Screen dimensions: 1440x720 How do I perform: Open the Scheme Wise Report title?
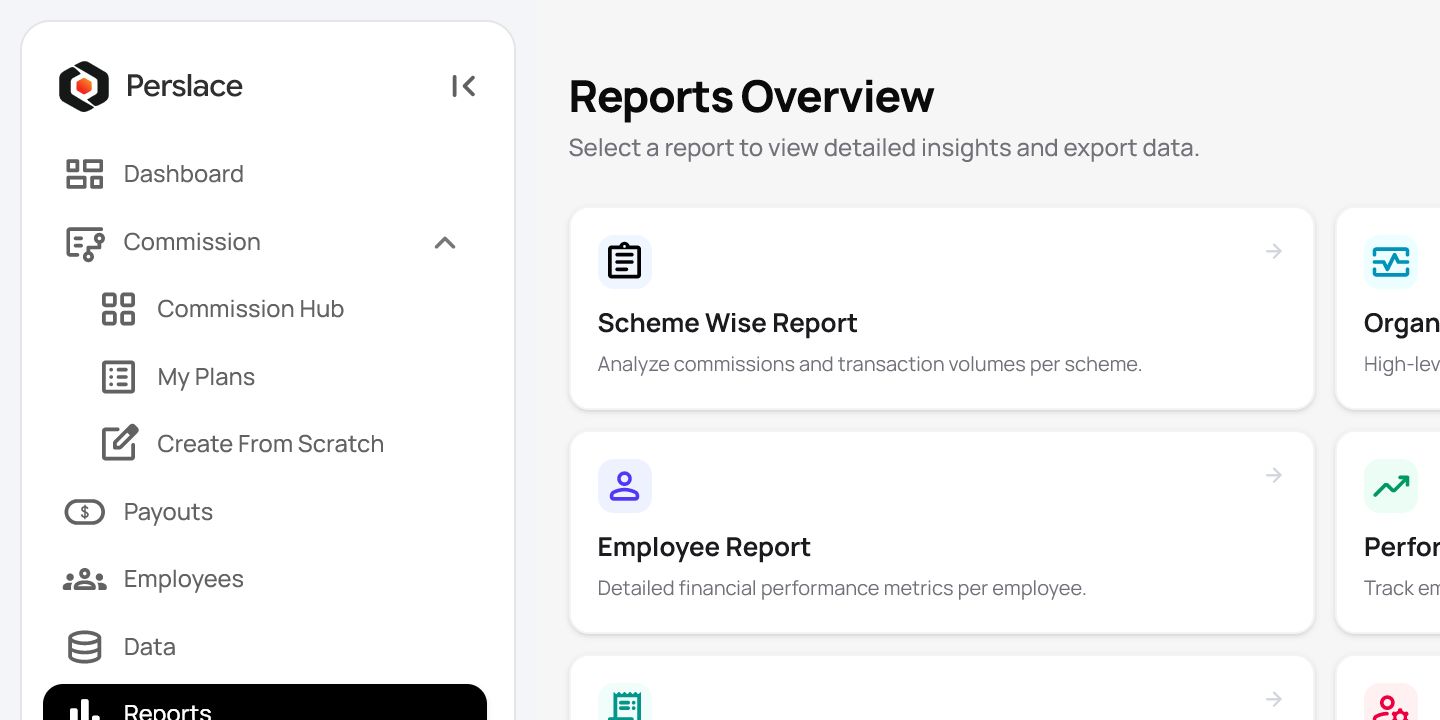pos(727,323)
